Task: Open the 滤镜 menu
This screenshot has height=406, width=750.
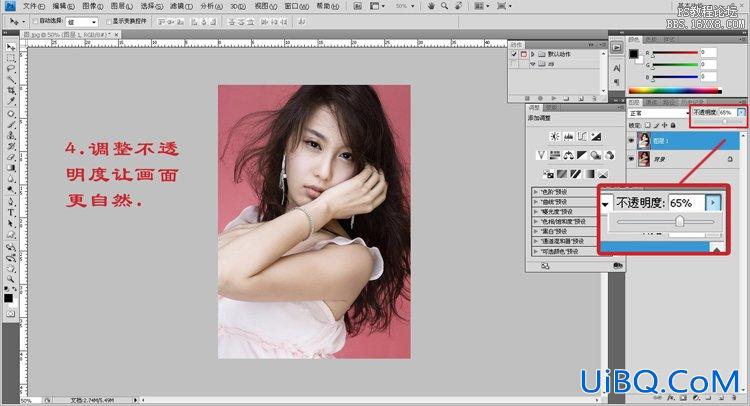Action: tap(181, 6)
